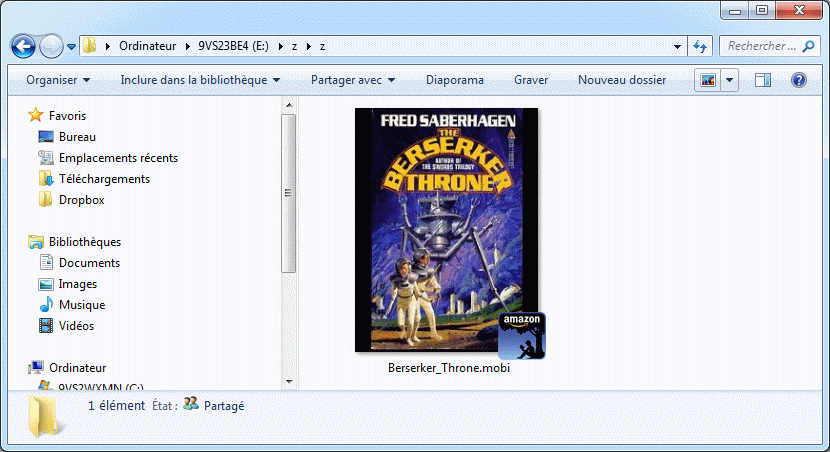Start the Diaporama slideshow
This screenshot has width=830, height=452.
point(455,80)
